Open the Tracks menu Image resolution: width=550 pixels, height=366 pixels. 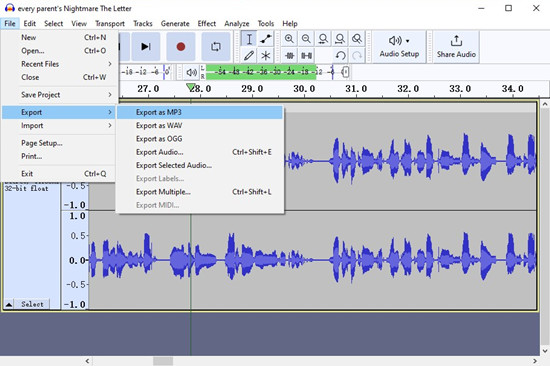point(143,24)
